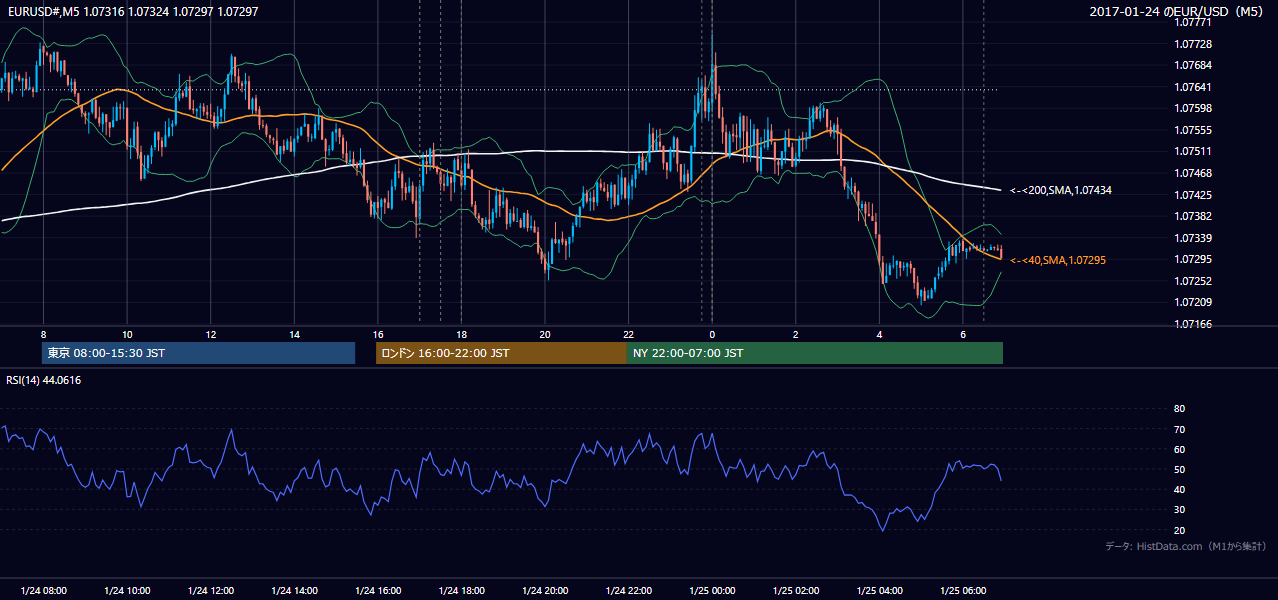This screenshot has width=1278, height=600.
Task: Click hour marker 10 under the price chart
Action: [127, 334]
